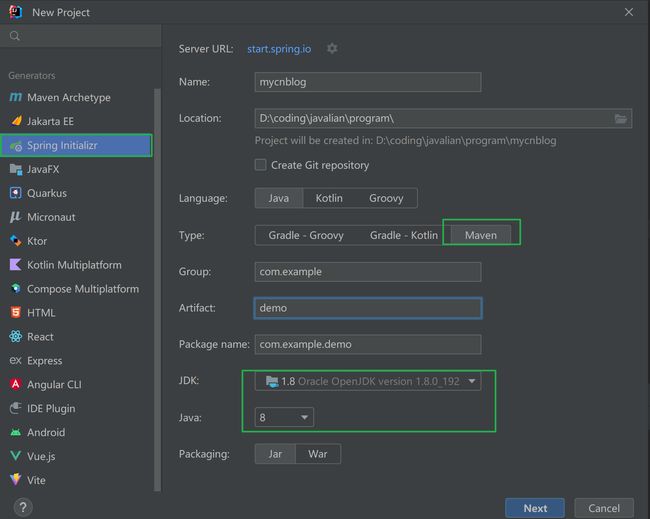Cancel the New Project dialog
650x519 pixels.
click(604, 508)
